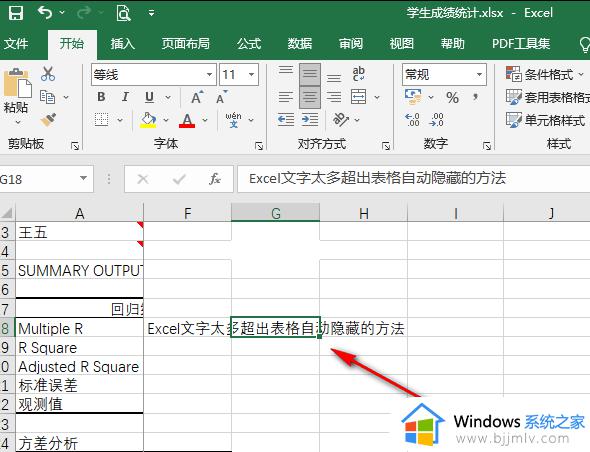The width and height of the screenshot is (590, 452).
Task: Click Increase Indent icon
Action: [310, 120]
